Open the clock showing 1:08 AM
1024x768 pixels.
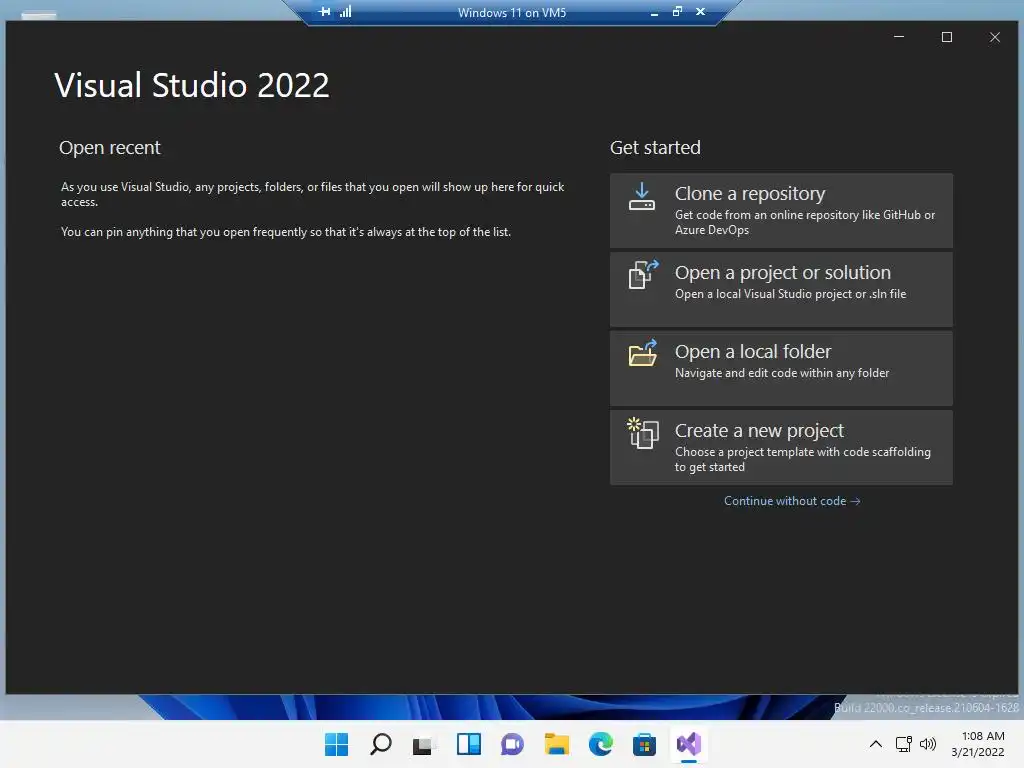[x=983, y=736]
